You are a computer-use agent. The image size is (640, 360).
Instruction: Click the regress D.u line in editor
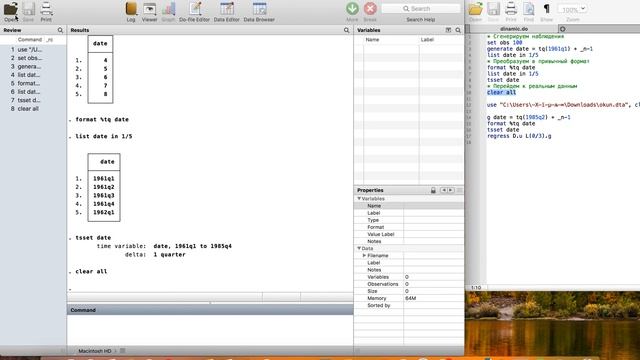[x=519, y=136]
